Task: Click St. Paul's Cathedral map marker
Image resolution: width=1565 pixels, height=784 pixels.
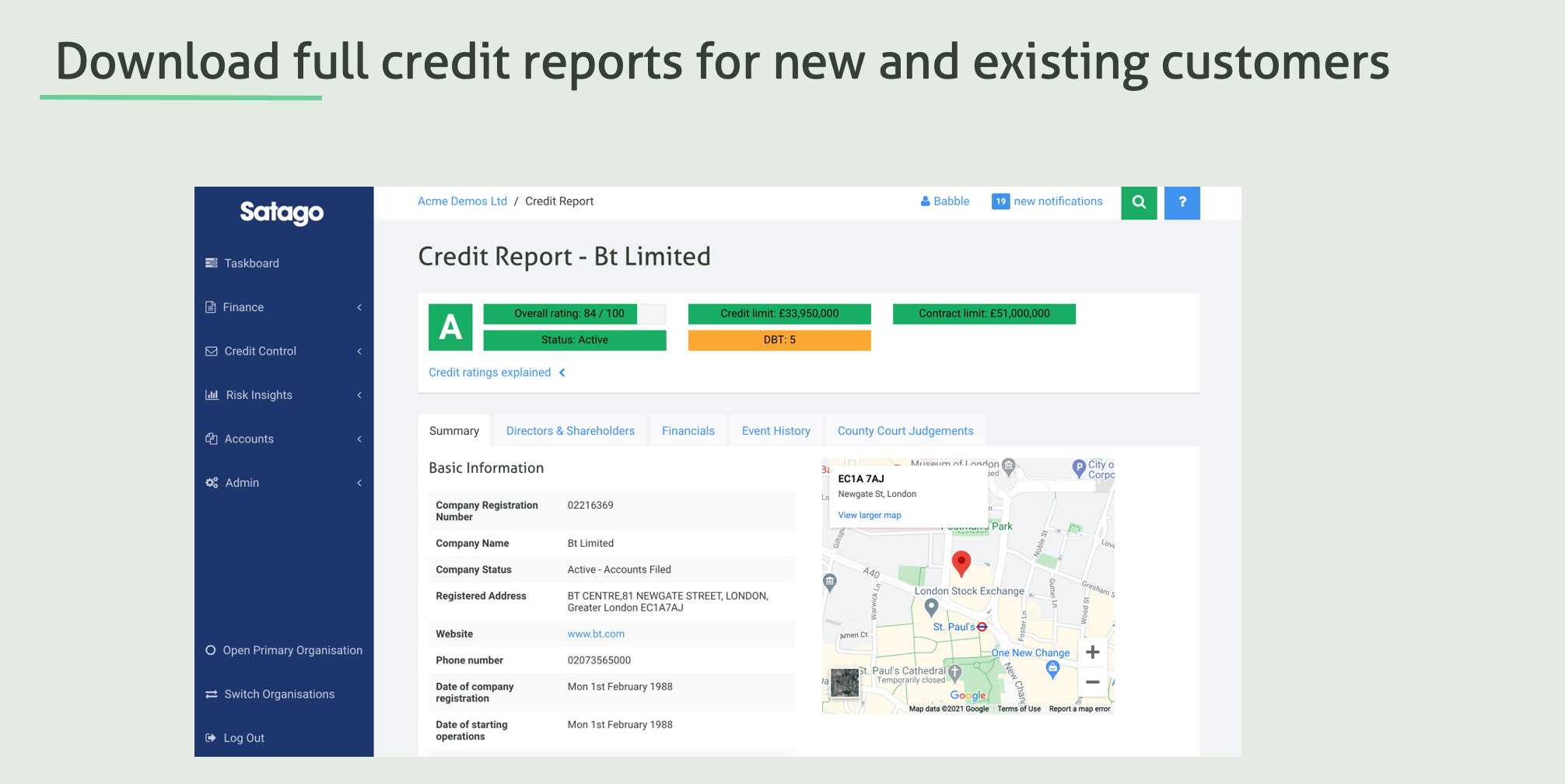Action: [x=955, y=672]
